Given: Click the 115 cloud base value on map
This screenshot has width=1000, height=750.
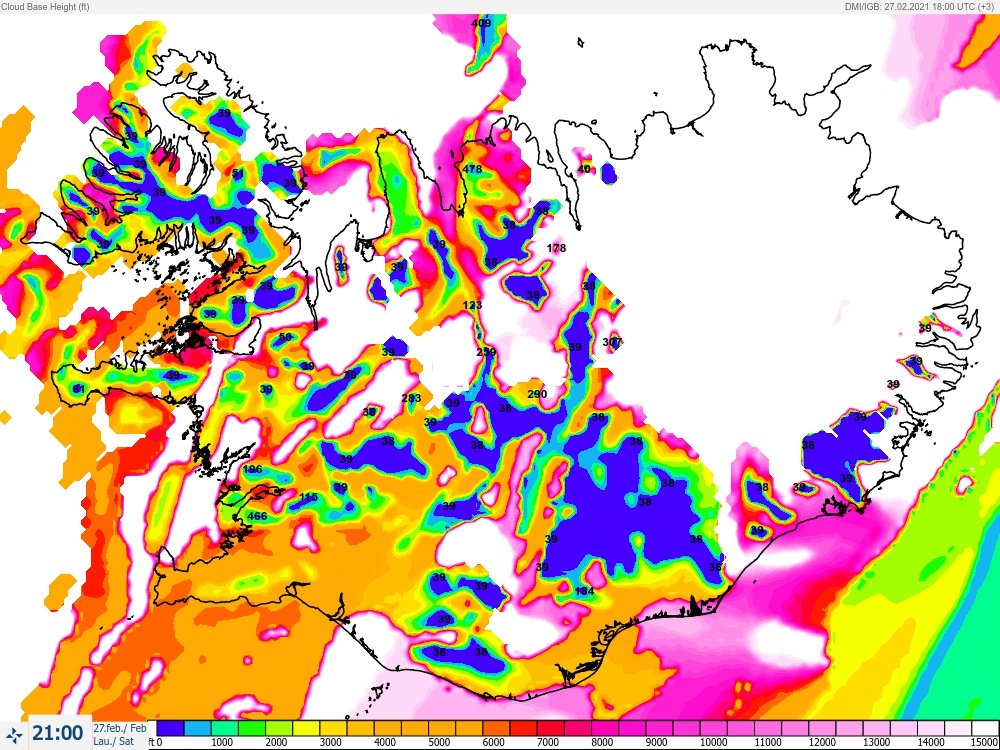Looking at the screenshot, I should 308,497.
